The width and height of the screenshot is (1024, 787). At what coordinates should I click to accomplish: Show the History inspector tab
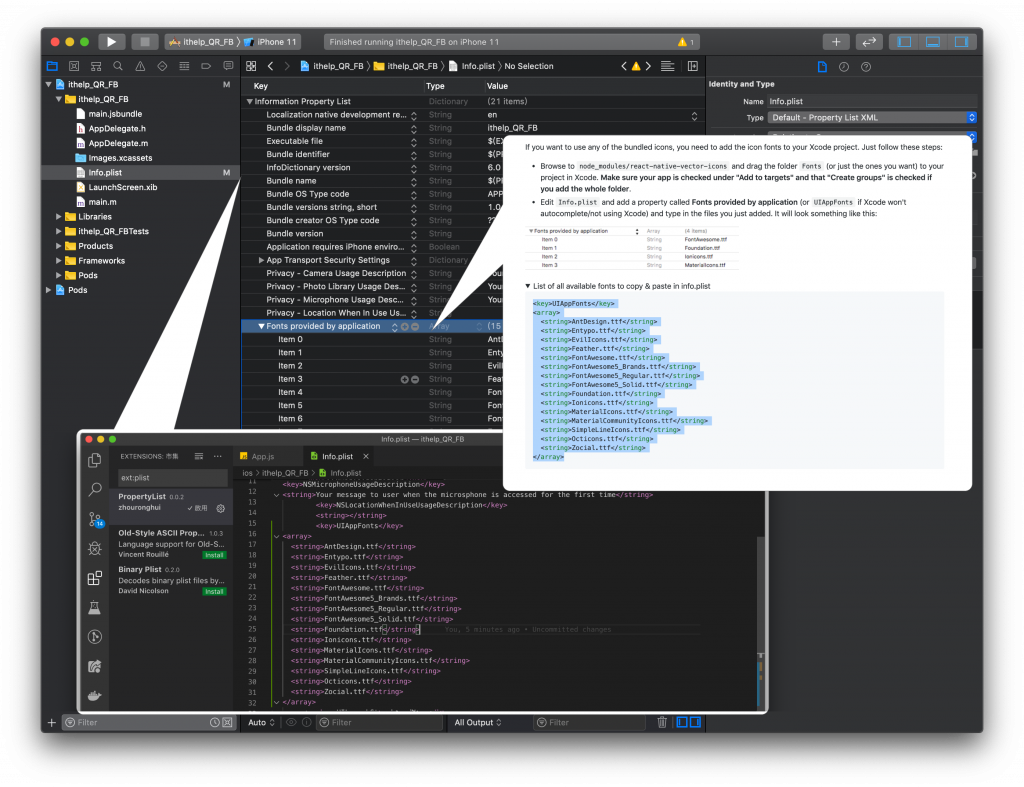(844, 67)
